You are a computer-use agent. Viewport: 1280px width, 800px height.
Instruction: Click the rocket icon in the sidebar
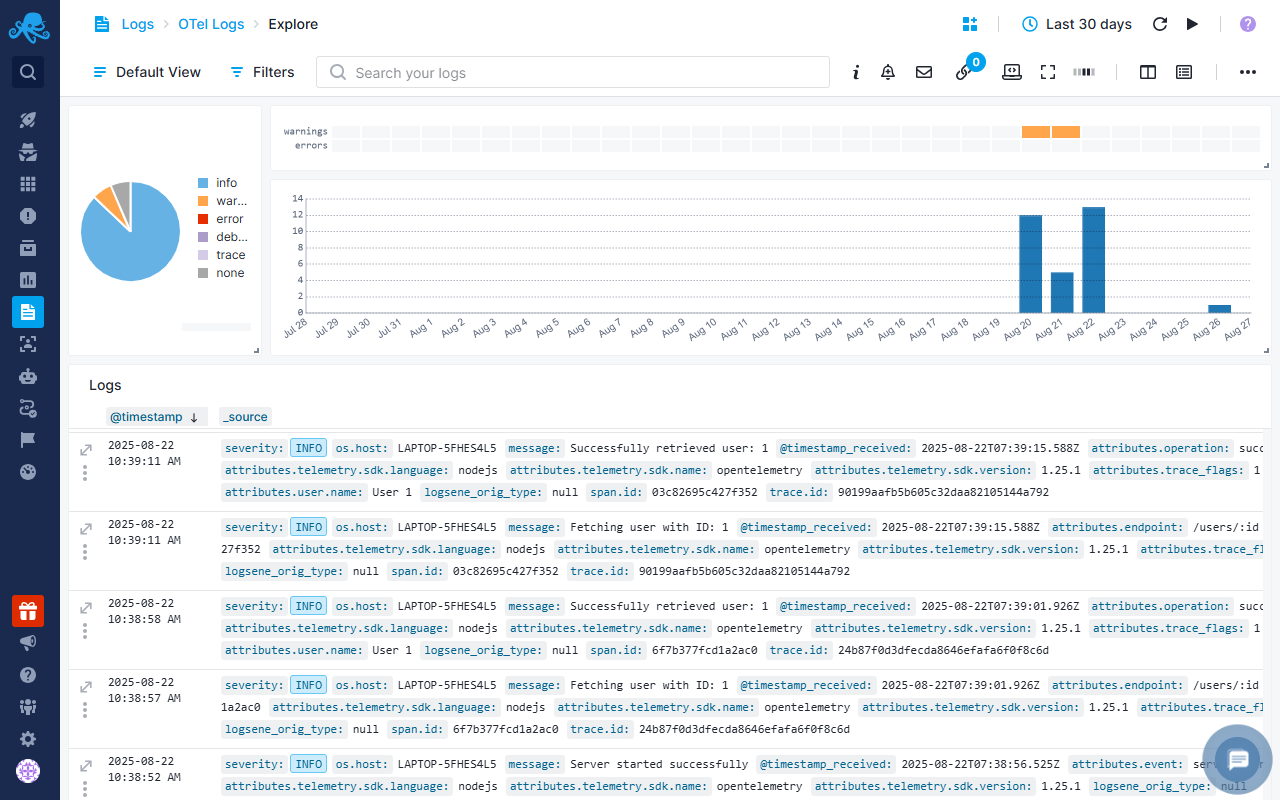(28, 120)
